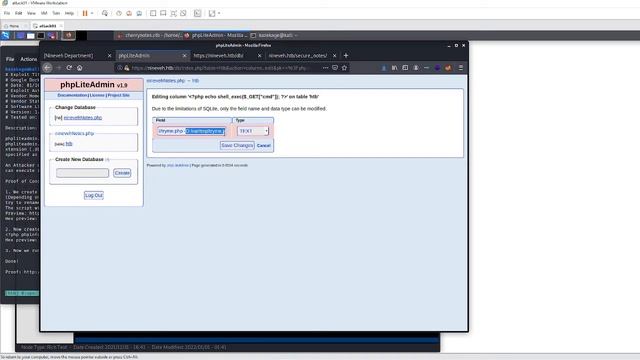
Task: Click the Kali menu dragon icon
Action: pos(5,36)
